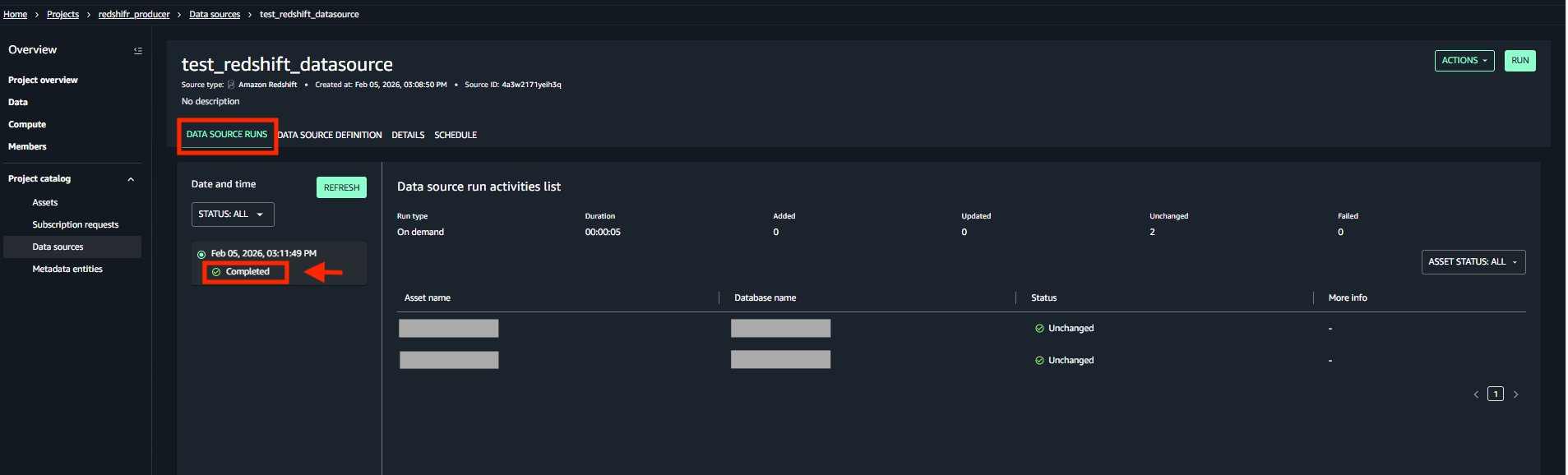Open Projects breadcrumb link
The width and height of the screenshot is (1568, 475).
point(62,14)
